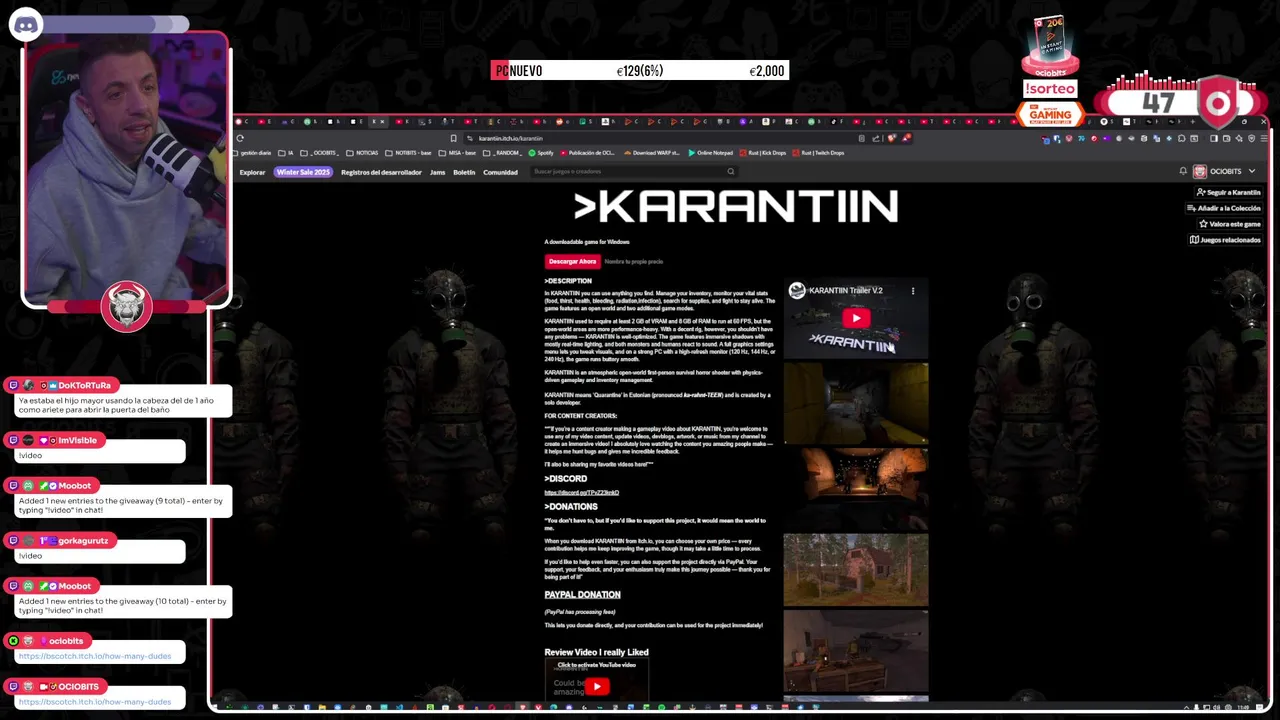The width and height of the screenshot is (1280, 720).
Task: Click the ImVisible chat username
Action: [x=77, y=440]
